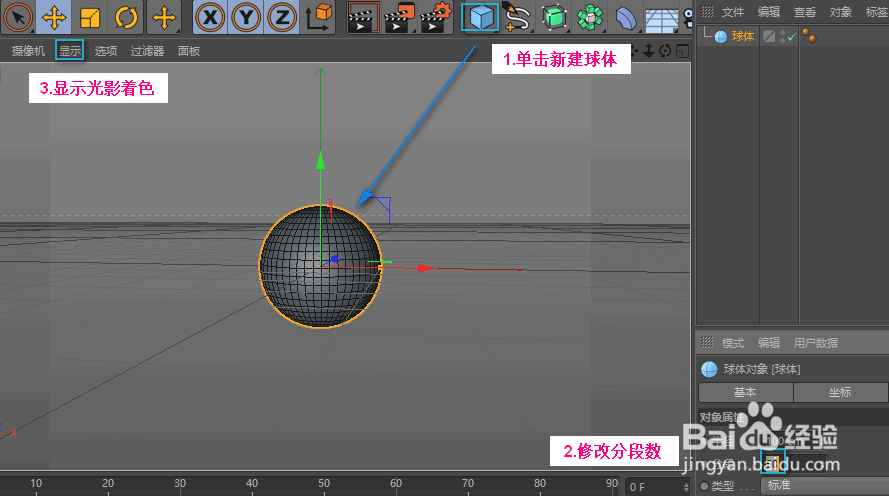The image size is (889, 496).
Task: Select the live selection arrow tool
Action: tap(18, 17)
